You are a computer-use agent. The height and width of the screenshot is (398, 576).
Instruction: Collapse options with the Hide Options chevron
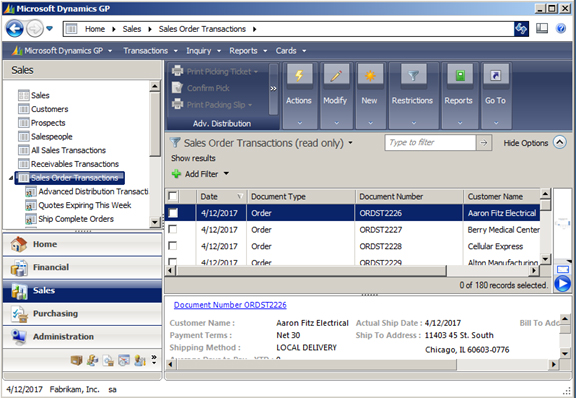click(560, 143)
